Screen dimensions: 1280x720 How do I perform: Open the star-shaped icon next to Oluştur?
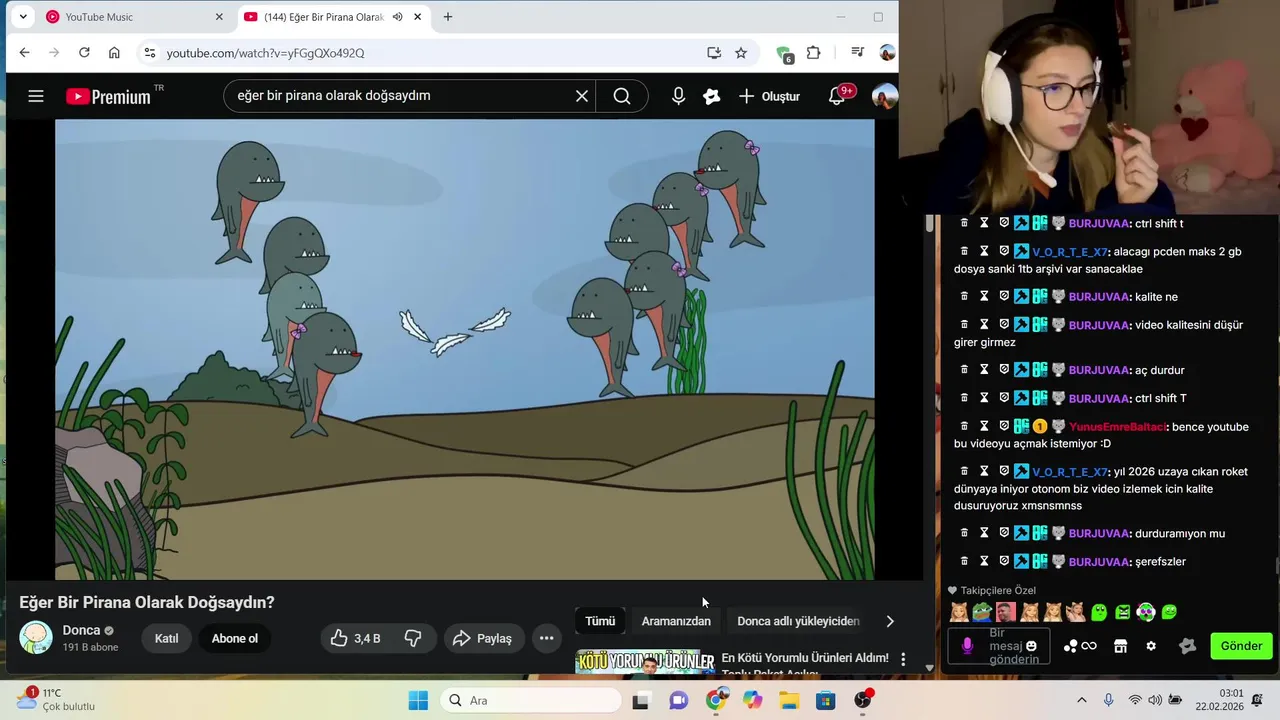coord(712,96)
